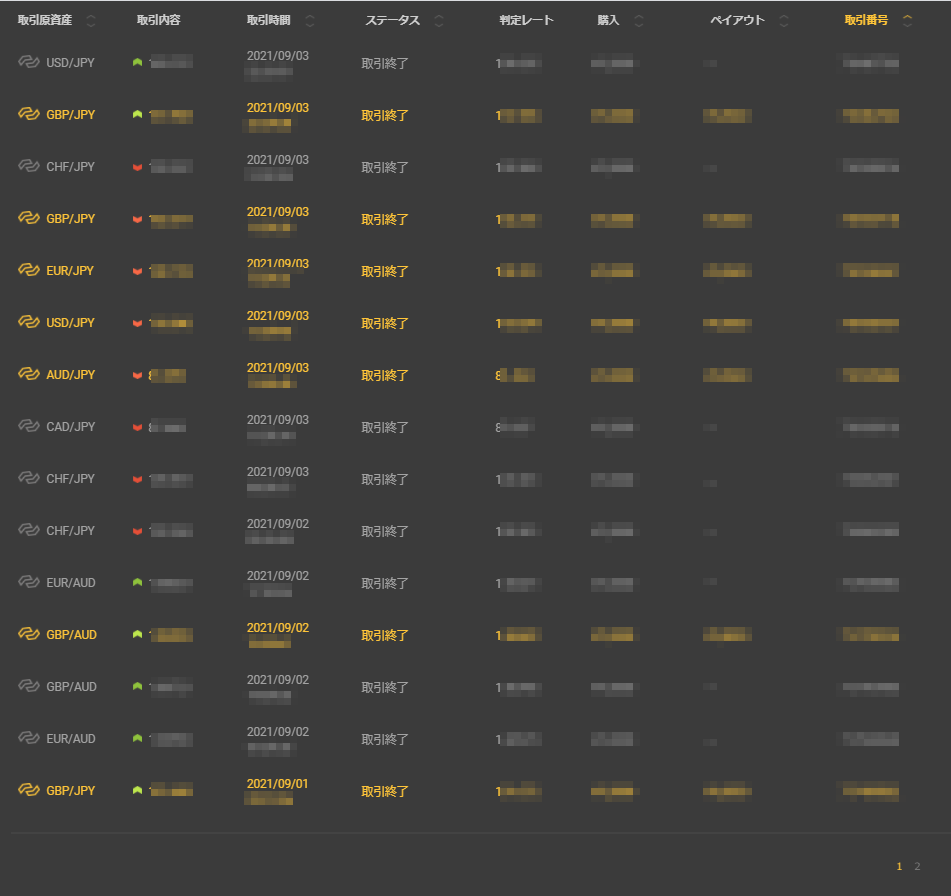The image size is (951, 896).
Task: Click the link icon beside AUD/JPY
Action: pos(28,374)
